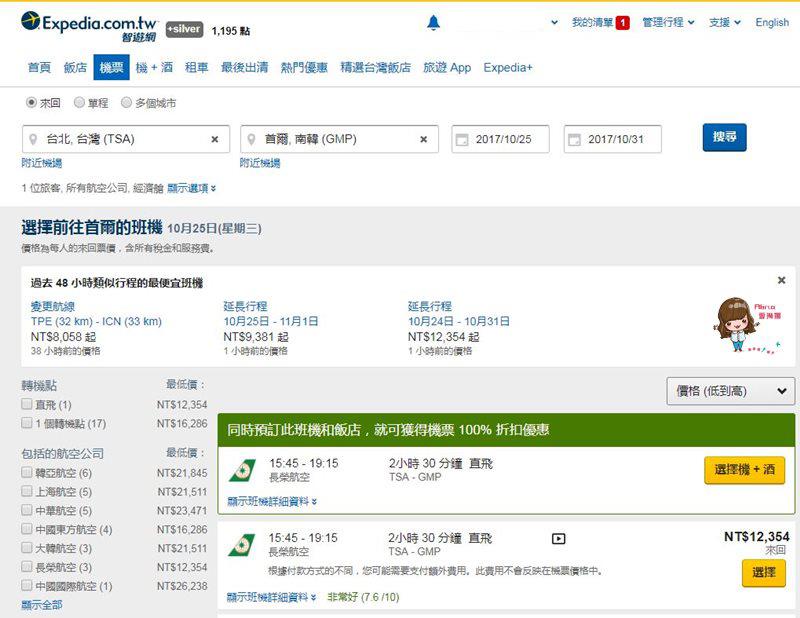The height and width of the screenshot is (618, 800).
Task: Go to the 首頁 home tab
Action: point(39,67)
